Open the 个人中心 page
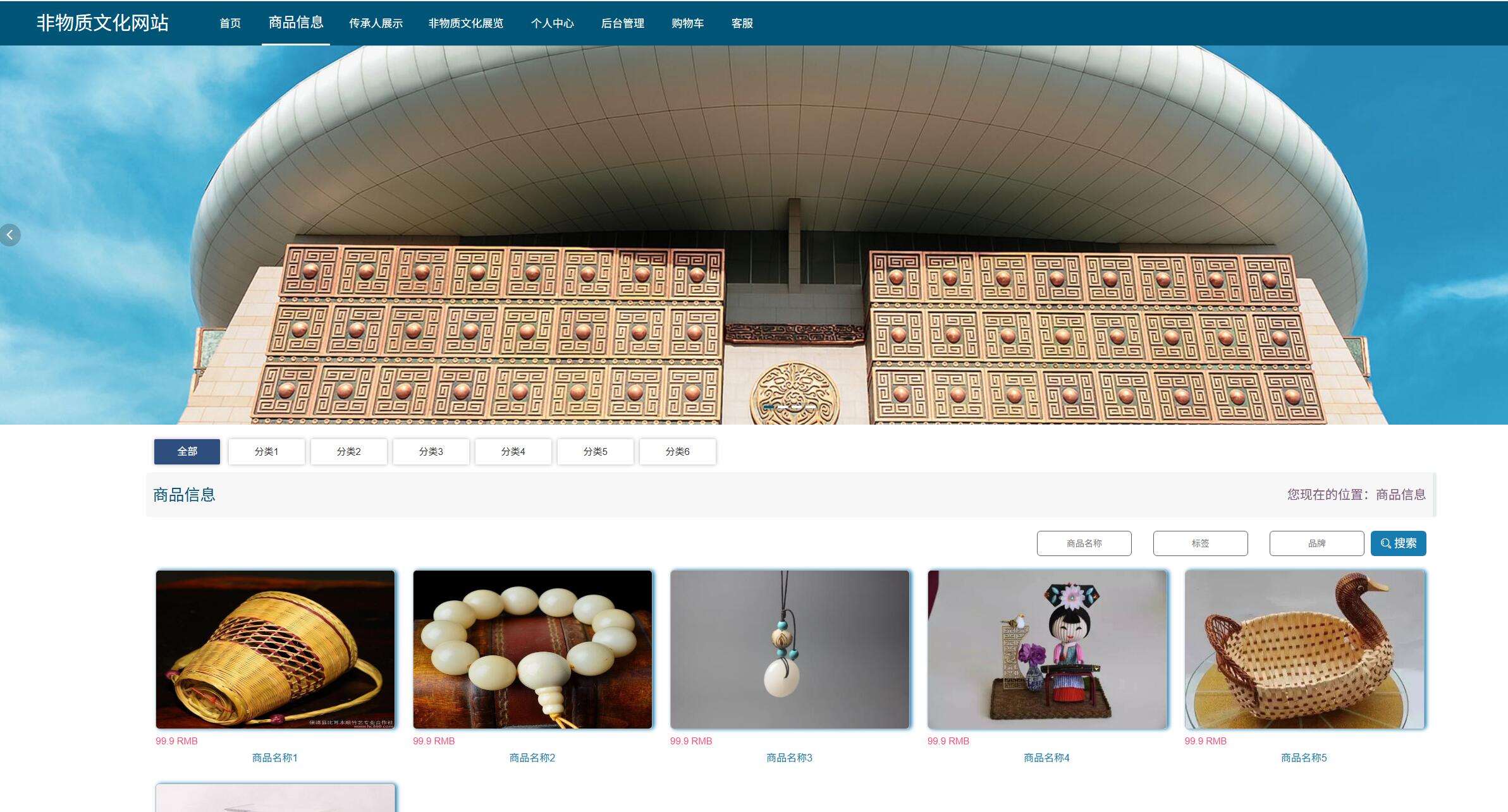 click(552, 23)
